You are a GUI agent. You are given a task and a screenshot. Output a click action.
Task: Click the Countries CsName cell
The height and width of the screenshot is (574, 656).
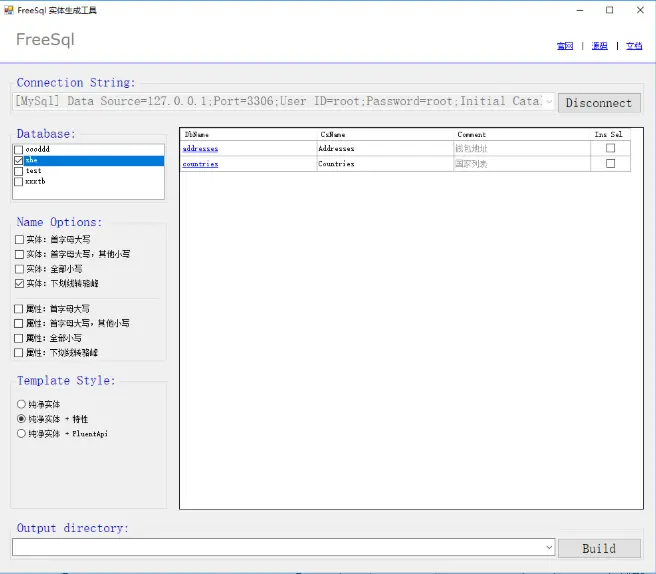[385, 164]
